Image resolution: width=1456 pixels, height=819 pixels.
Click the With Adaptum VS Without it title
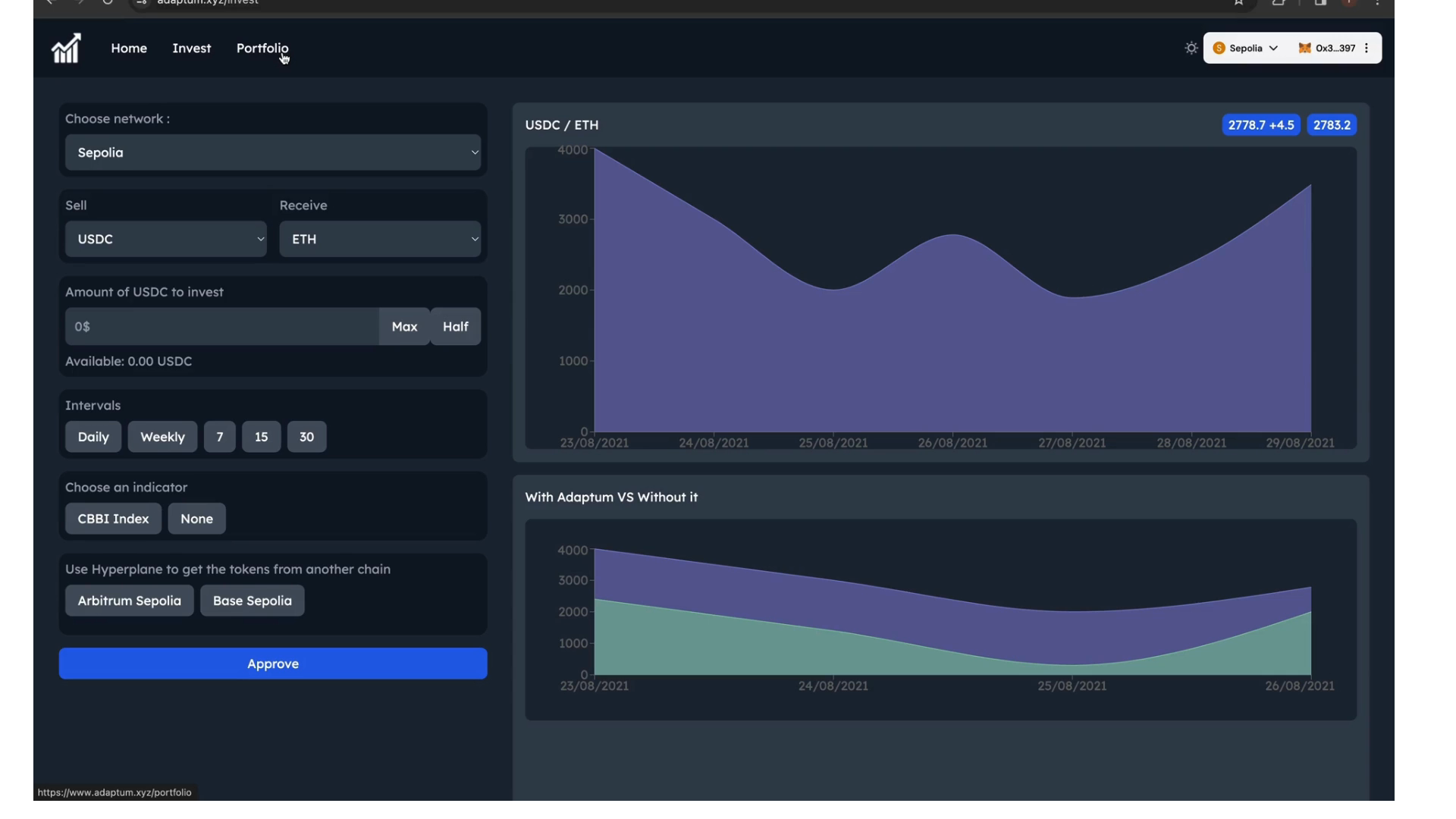(x=611, y=497)
